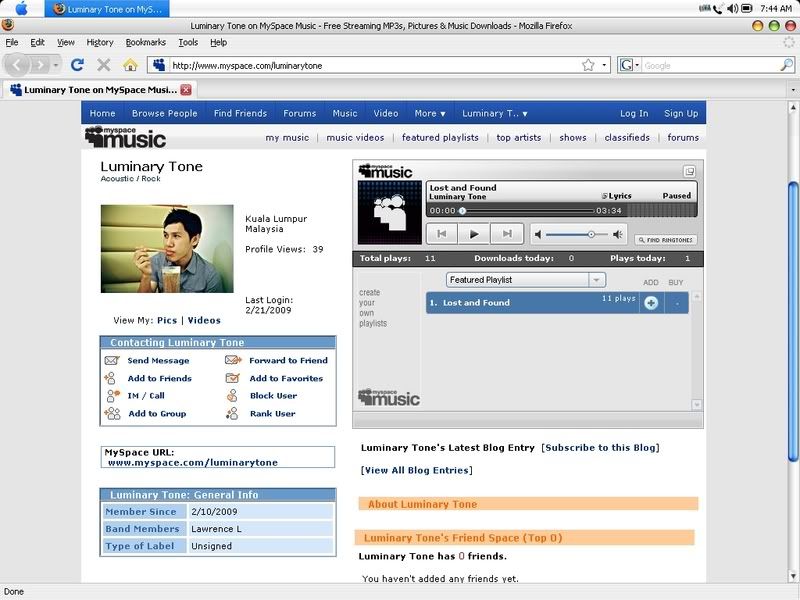The width and height of the screenshot is (800, 600).
Task: Close the Luminary Tone browser tab
Action: tap(186, 90)
